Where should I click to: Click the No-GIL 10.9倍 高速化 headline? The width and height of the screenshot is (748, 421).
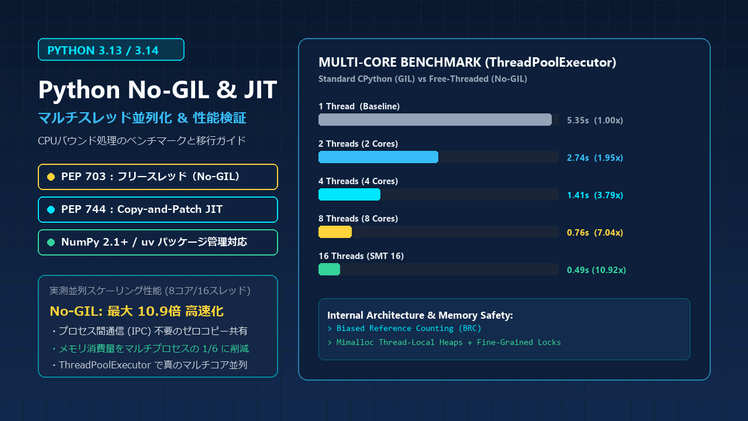[136, 311]
